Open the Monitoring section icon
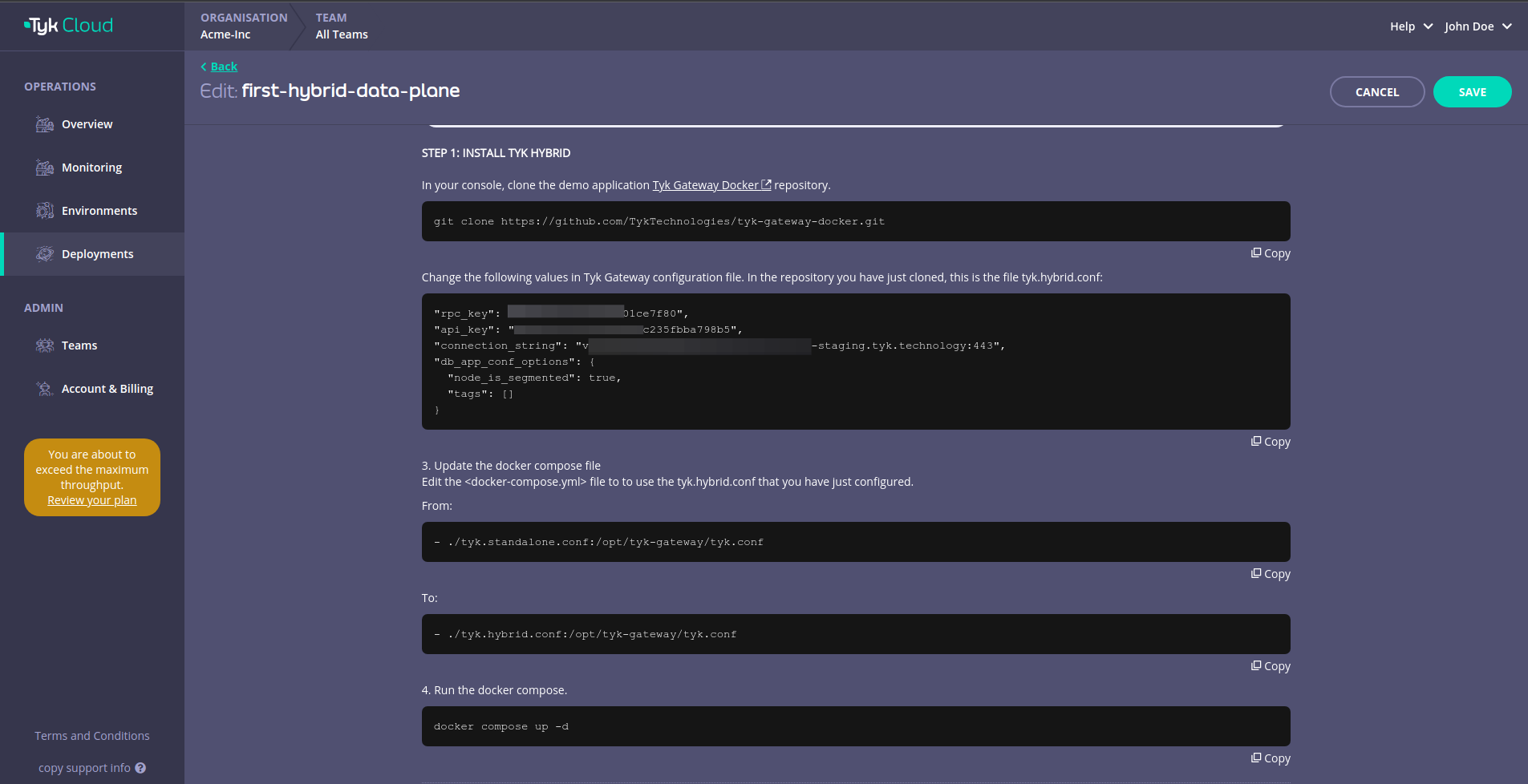 tap(44, 167)
